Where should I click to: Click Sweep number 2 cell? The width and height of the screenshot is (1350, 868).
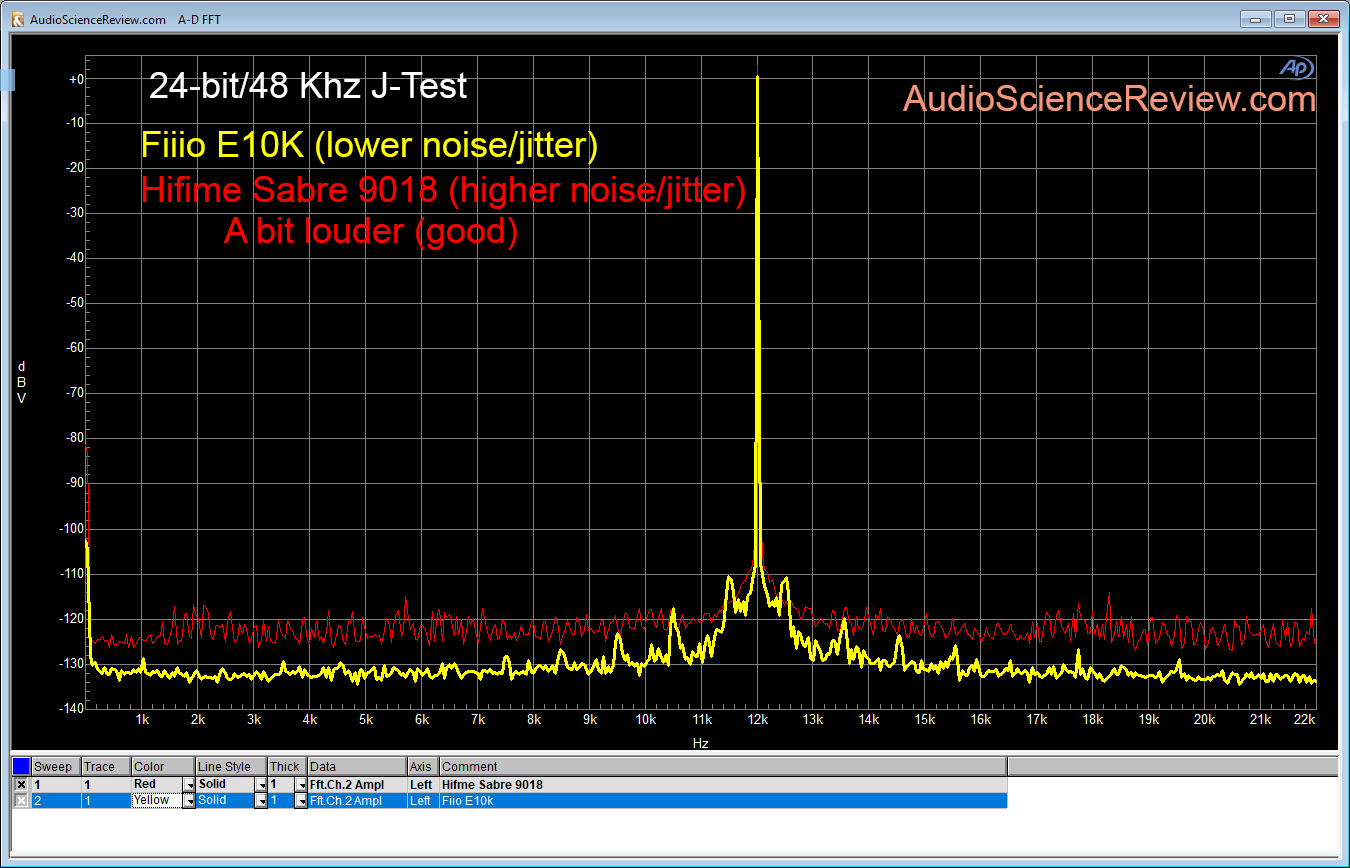point(56,801)
